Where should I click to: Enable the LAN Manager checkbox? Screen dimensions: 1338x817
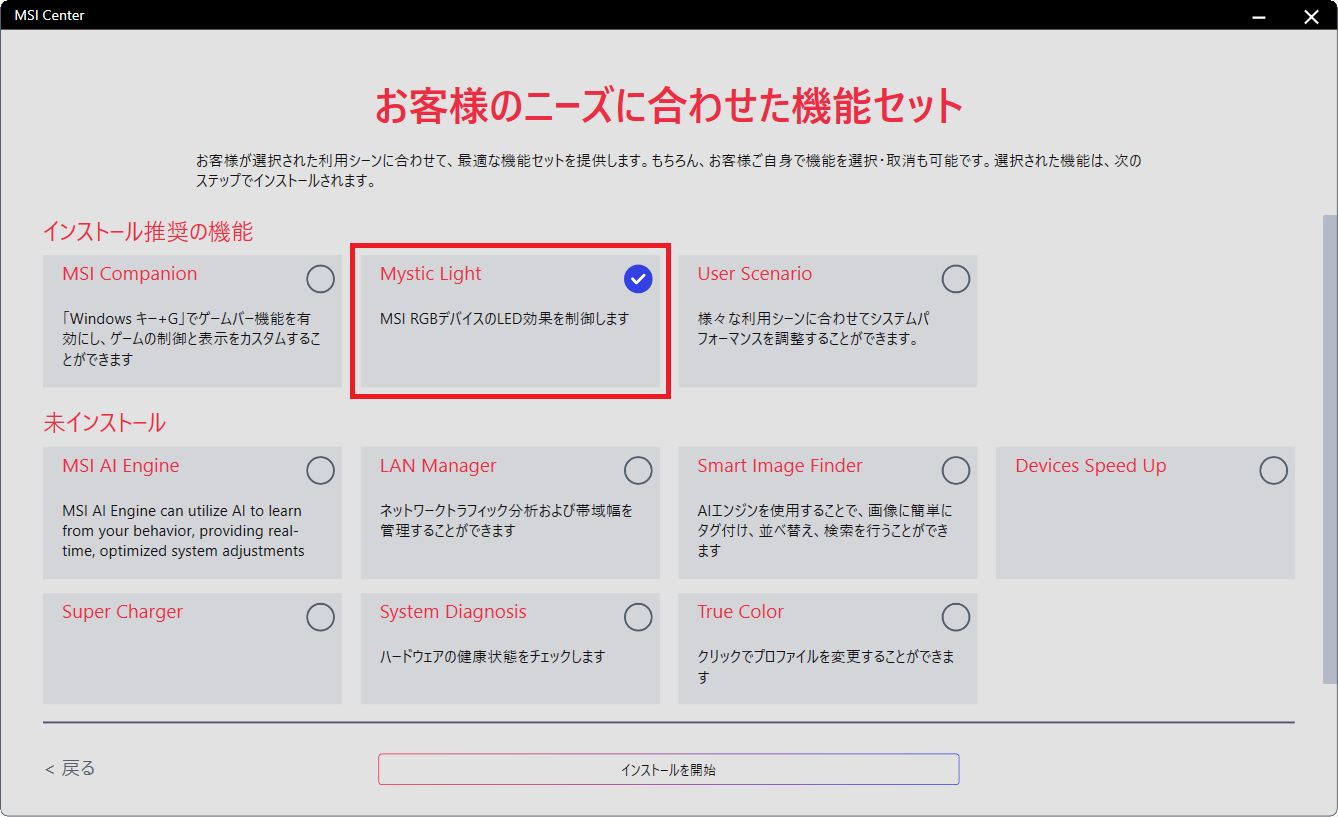tap(638, 471)
